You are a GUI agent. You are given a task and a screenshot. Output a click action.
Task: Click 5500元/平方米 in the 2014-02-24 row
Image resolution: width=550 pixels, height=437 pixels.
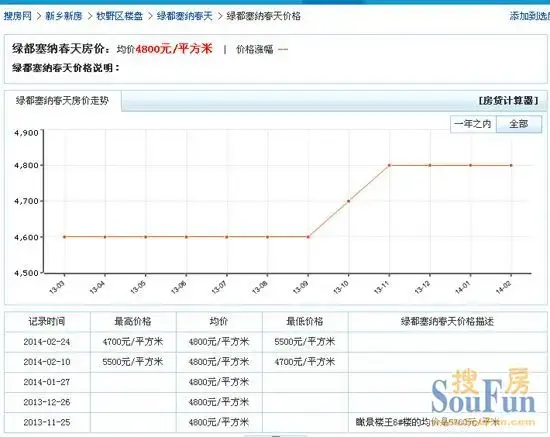pos(305,342)
